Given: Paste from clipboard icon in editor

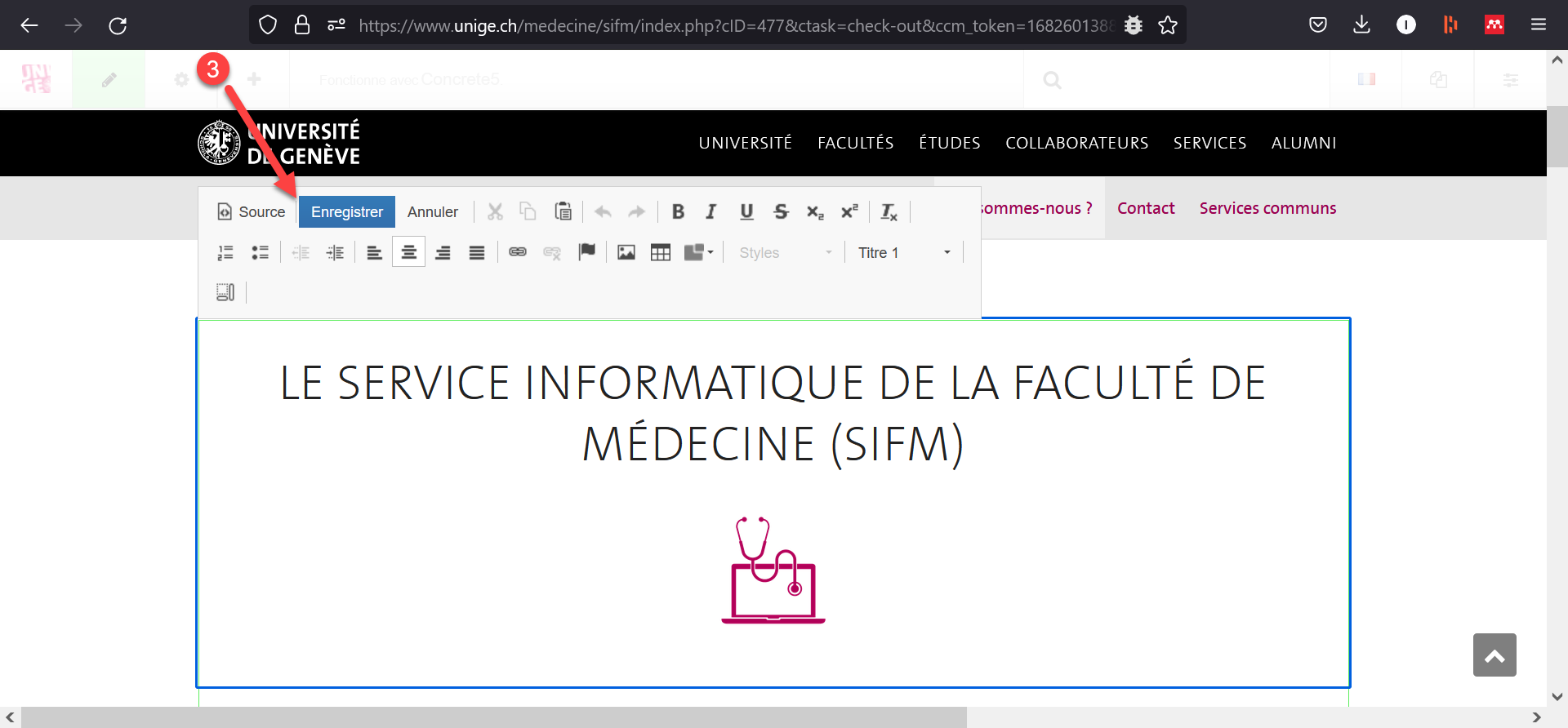Looking at the screenshot, I should tap(563, 211).
